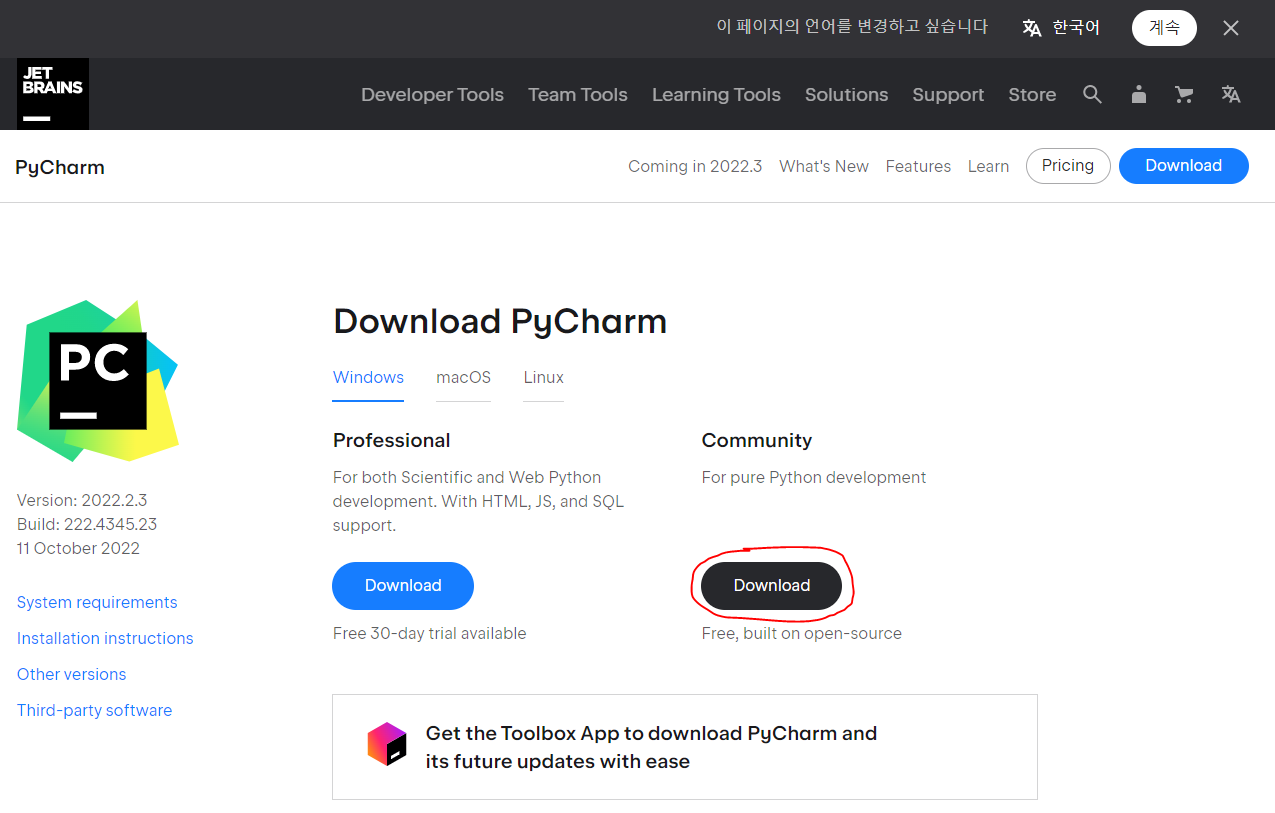1275x813 pixels.
Task: Select 한국어 language option
Action: click(x=1076, y=28)
